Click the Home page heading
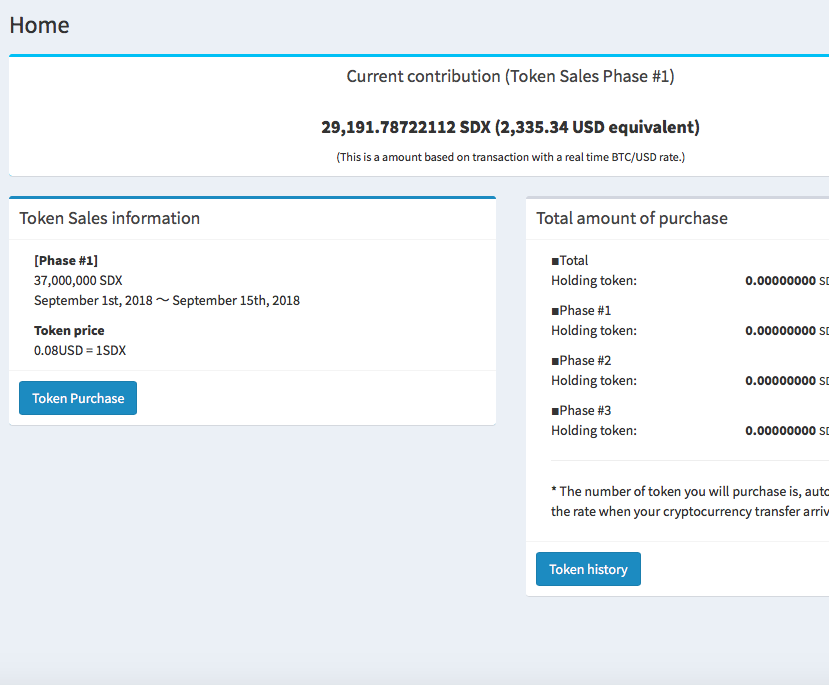Viewport: 829px width, 685px height. click(40, 25)
